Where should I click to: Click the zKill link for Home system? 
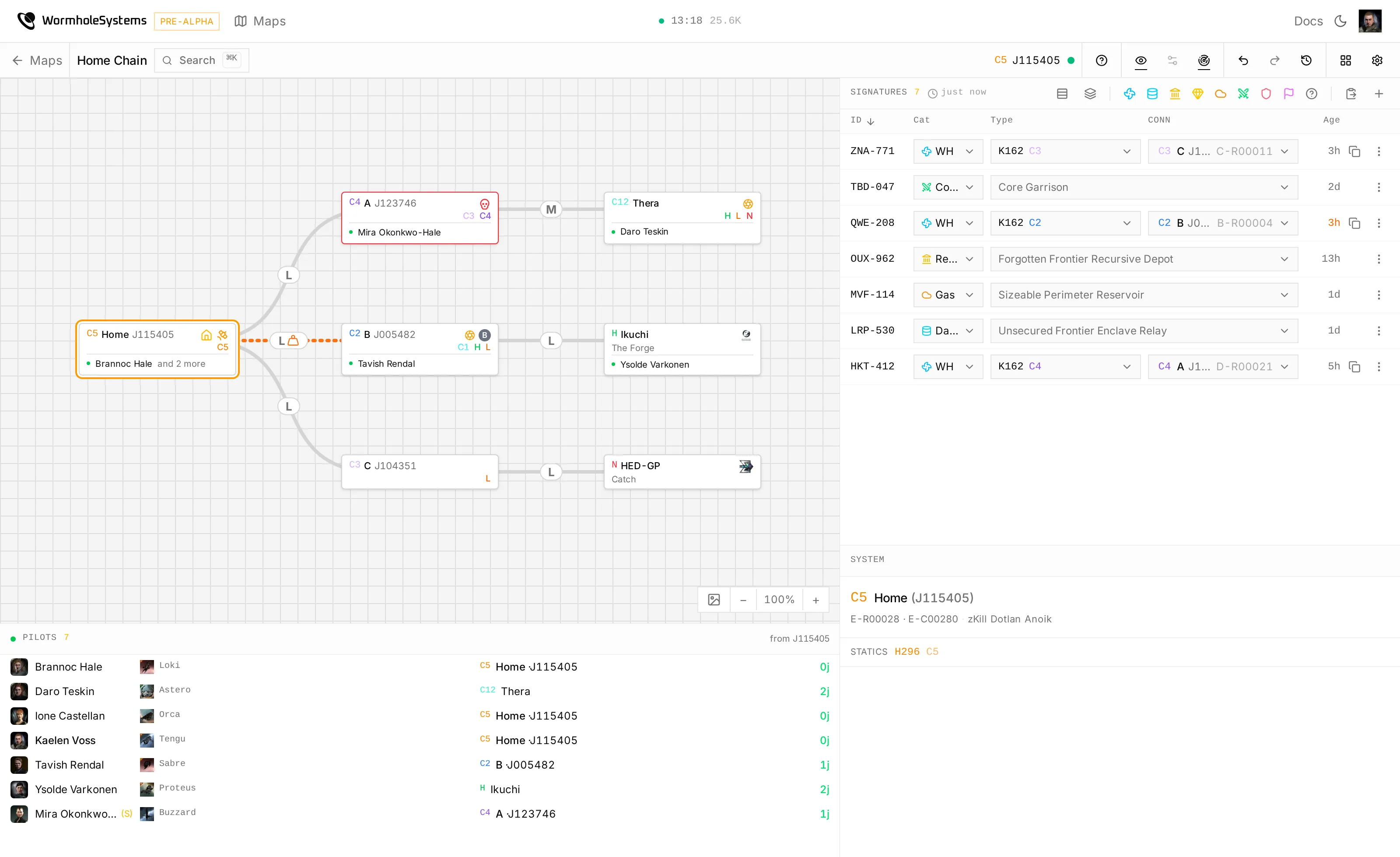point(977,619)
